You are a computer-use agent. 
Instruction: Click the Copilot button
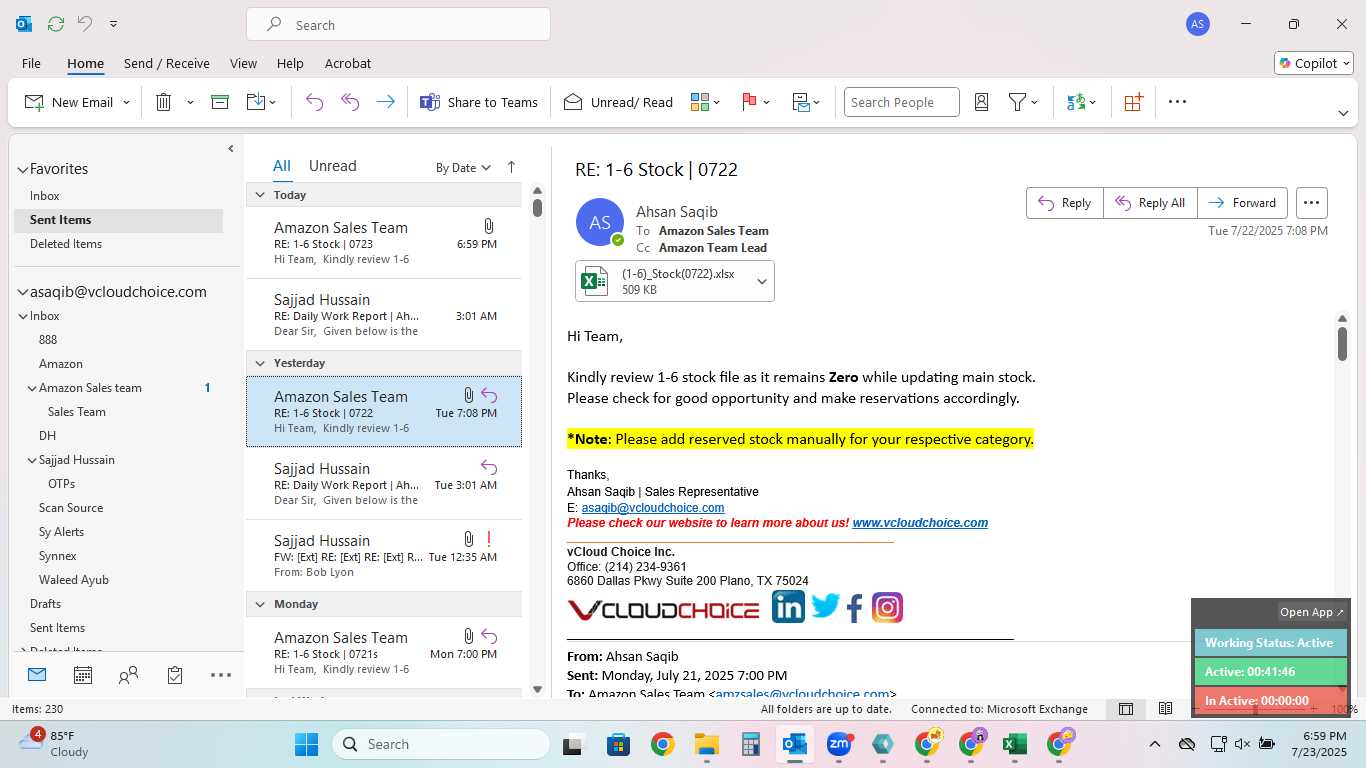[1315, 63]
